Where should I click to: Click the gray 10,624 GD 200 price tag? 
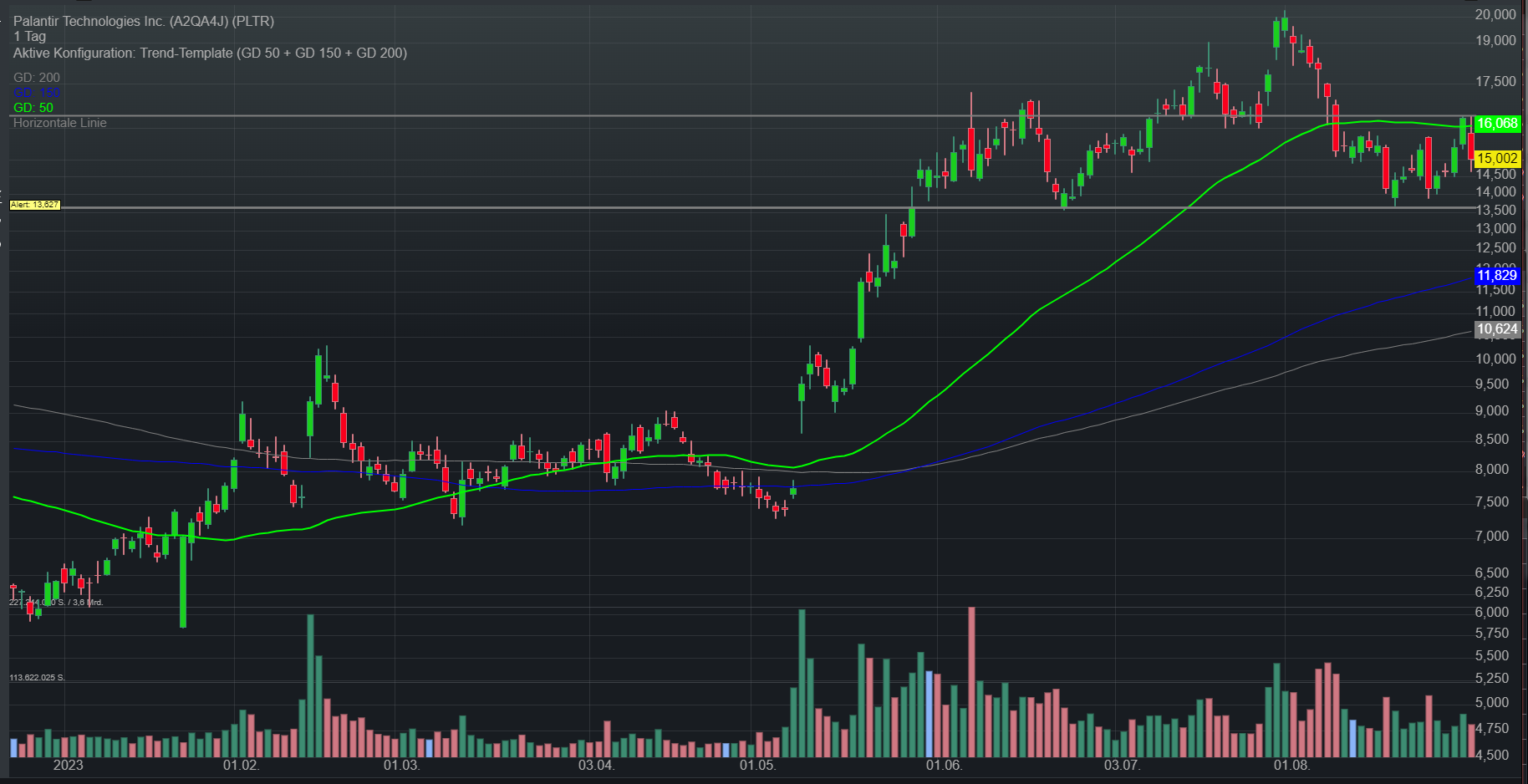click(1496, 329)
